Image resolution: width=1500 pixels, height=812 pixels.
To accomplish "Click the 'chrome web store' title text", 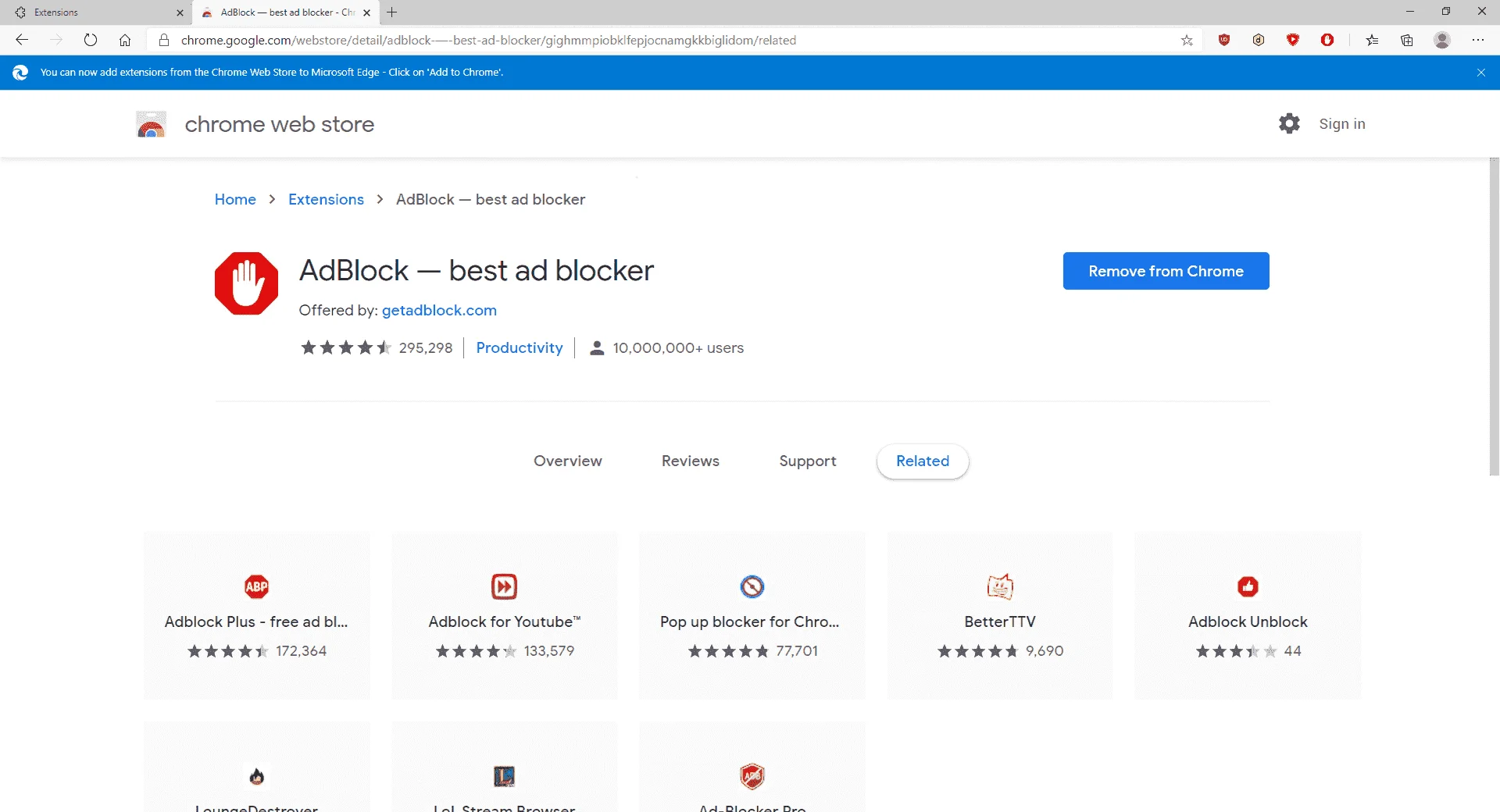I will point(280,124).
